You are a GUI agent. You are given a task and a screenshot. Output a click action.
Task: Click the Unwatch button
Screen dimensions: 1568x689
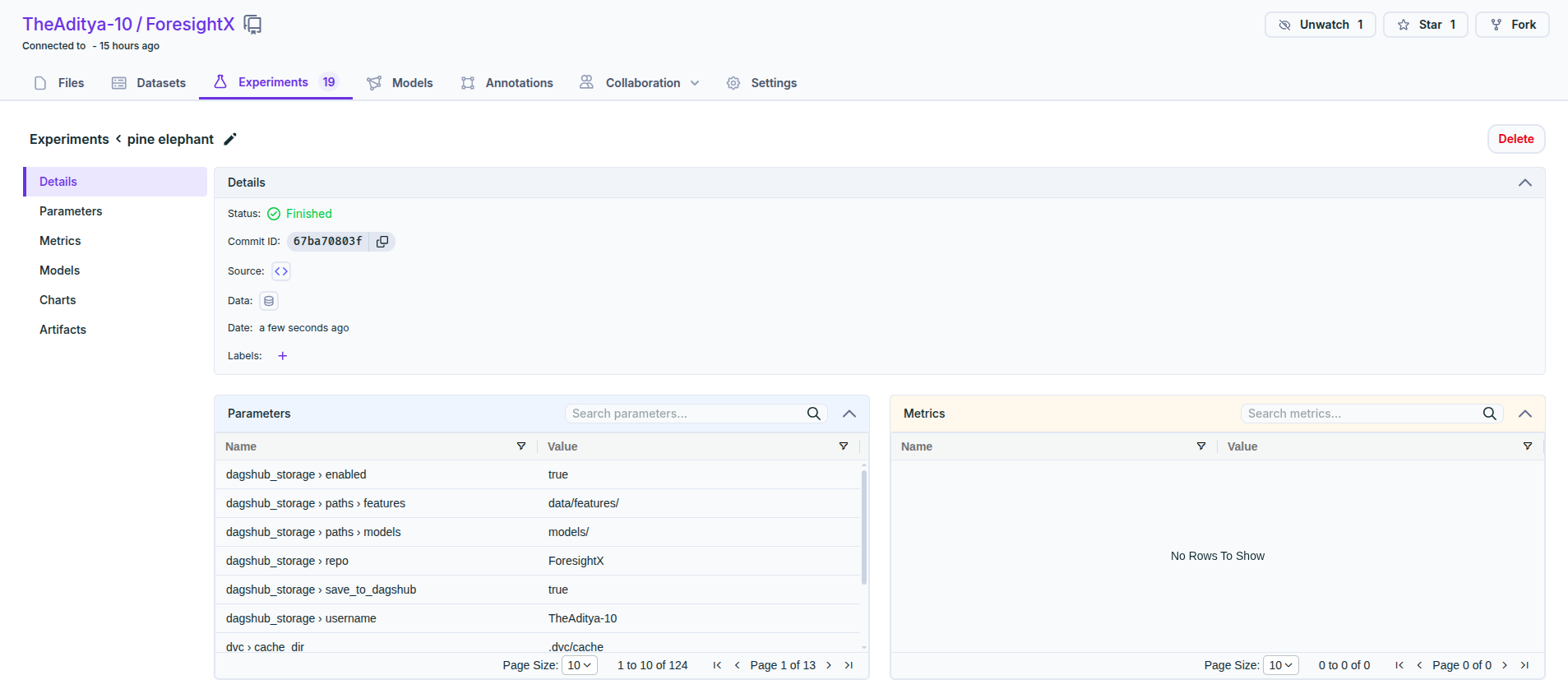pyautogui.click(x=1321, y=25)
